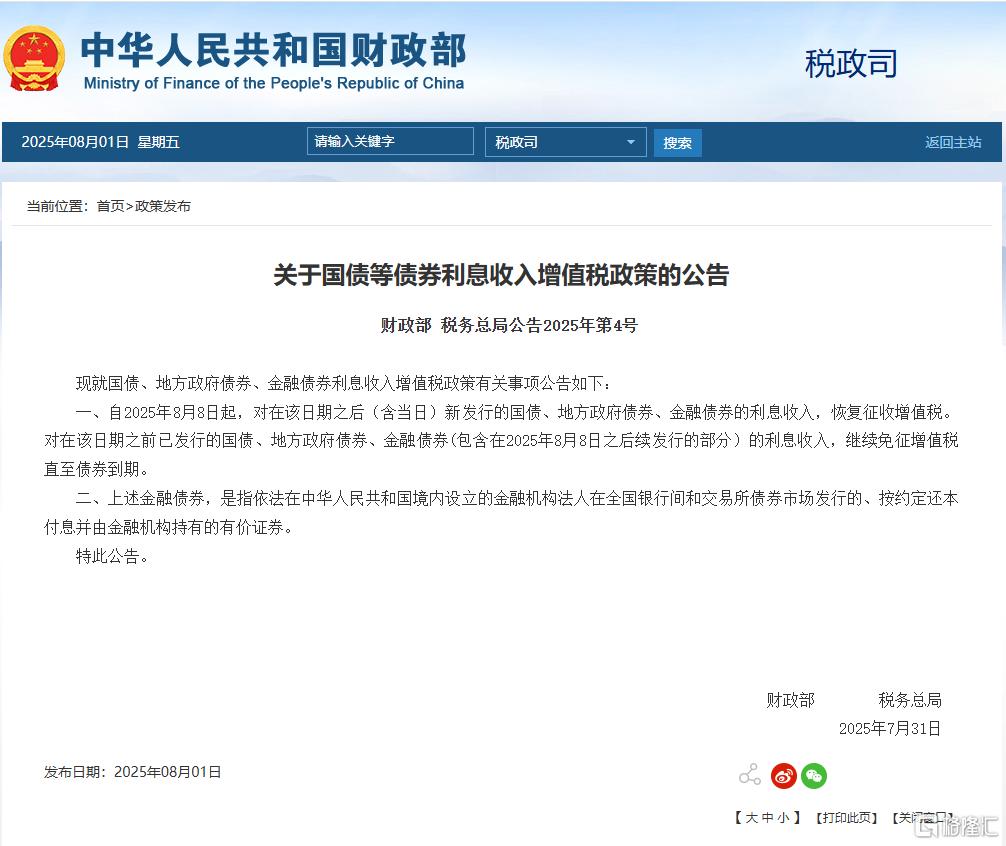
Task: Open the share icon beside Weibo
Action: [749, 775]
